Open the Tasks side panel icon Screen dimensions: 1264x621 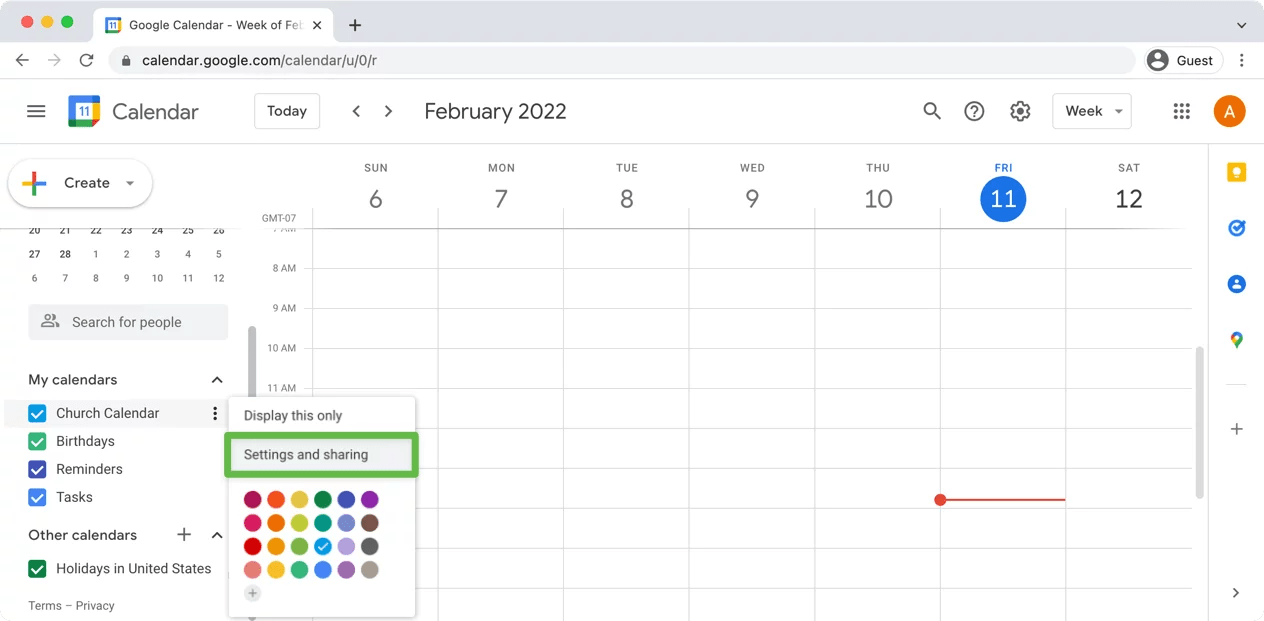pos(1237,228)
